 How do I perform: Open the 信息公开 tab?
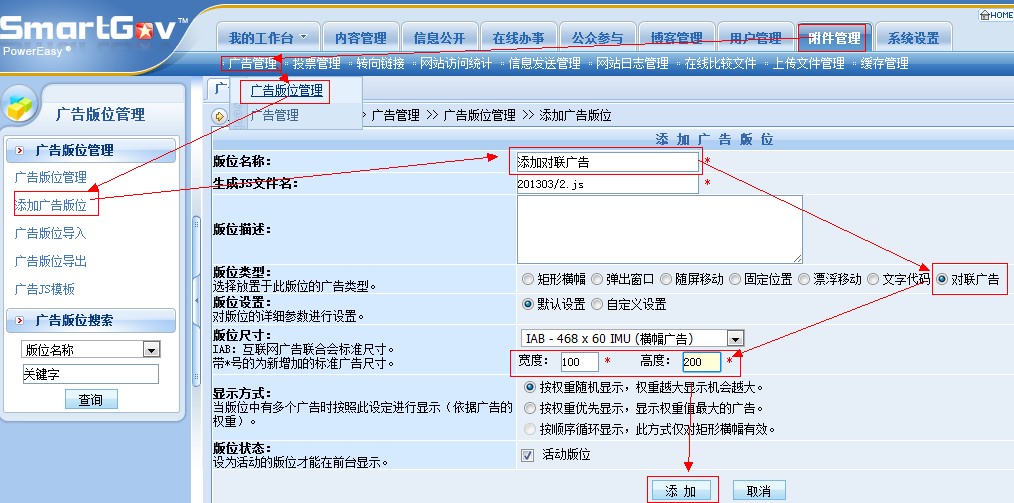(440, 38)
